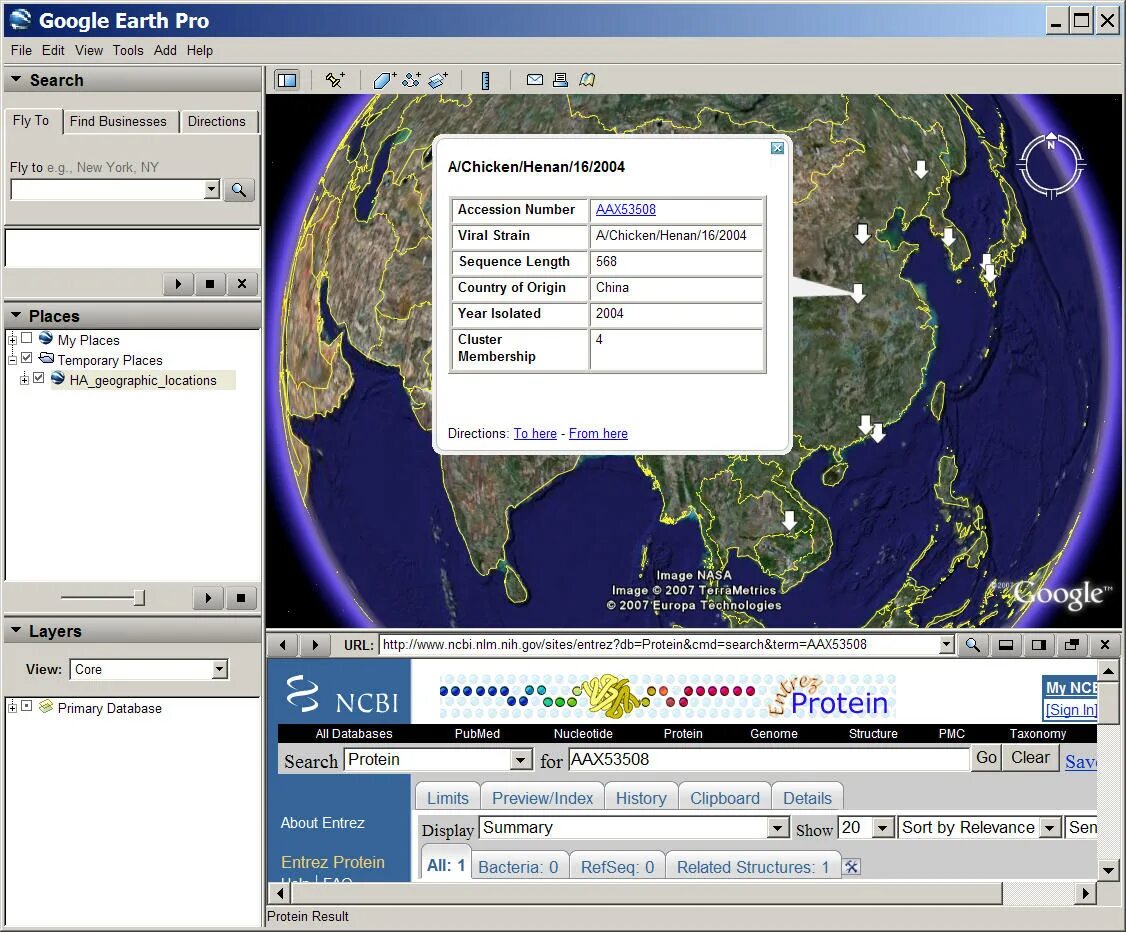Screen dimensions: 1126x932
Task: Click the Add Image Overlay toolbar icon
Action: (438, 80)
